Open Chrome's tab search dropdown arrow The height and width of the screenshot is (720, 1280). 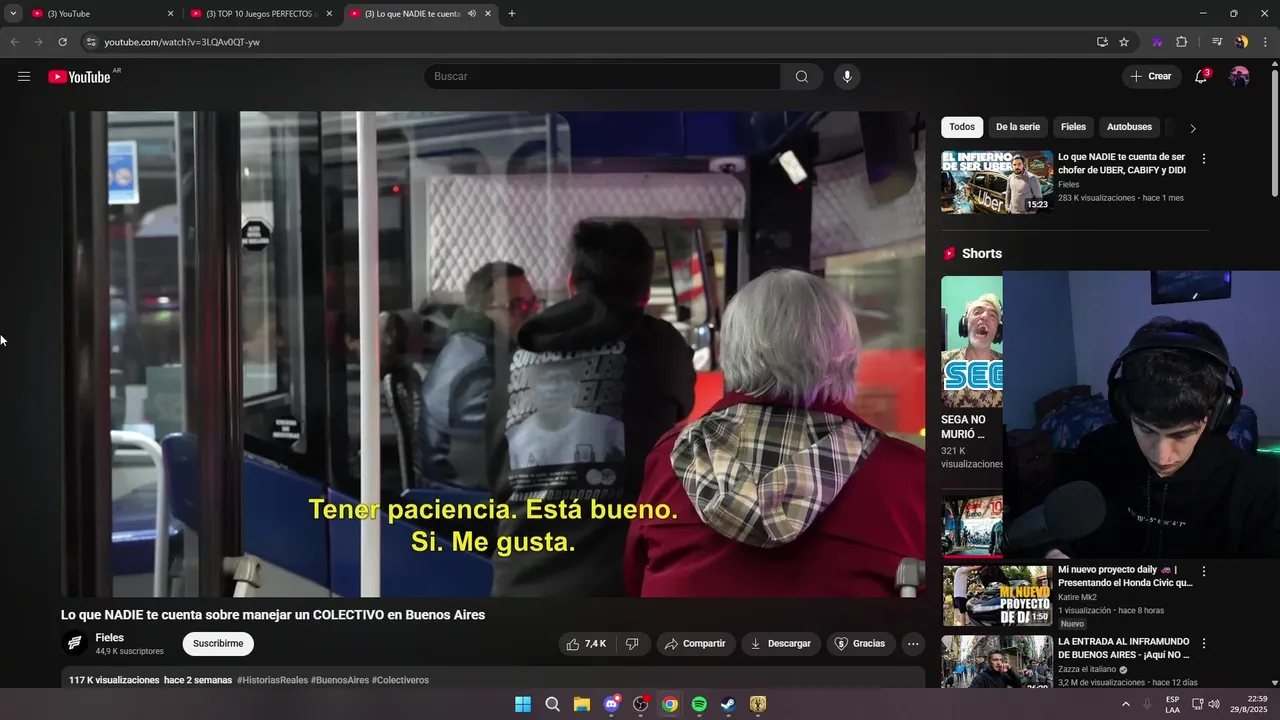[13, 14]
